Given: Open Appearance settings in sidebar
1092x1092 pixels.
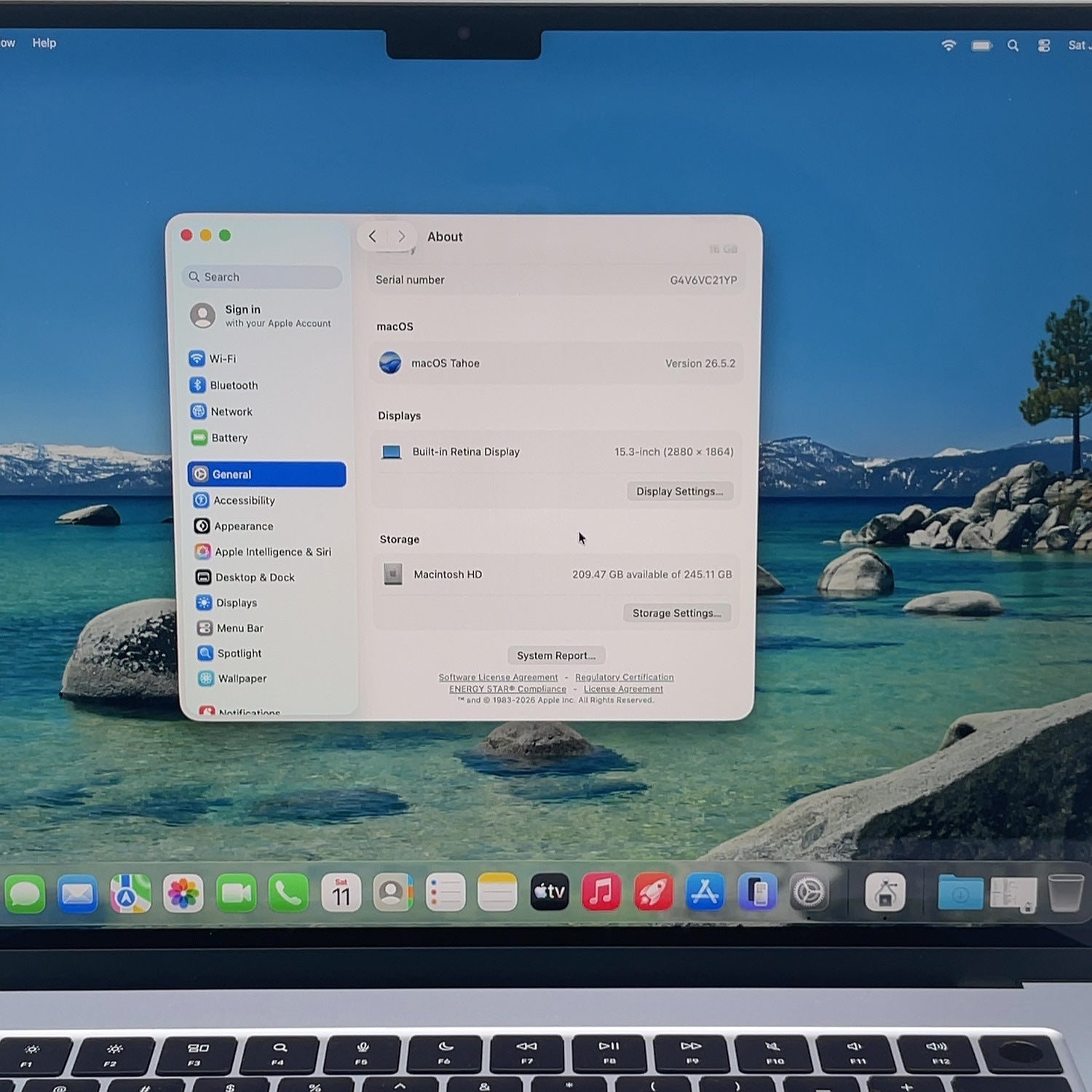Looking at the screenshot, I should (234, 526).
